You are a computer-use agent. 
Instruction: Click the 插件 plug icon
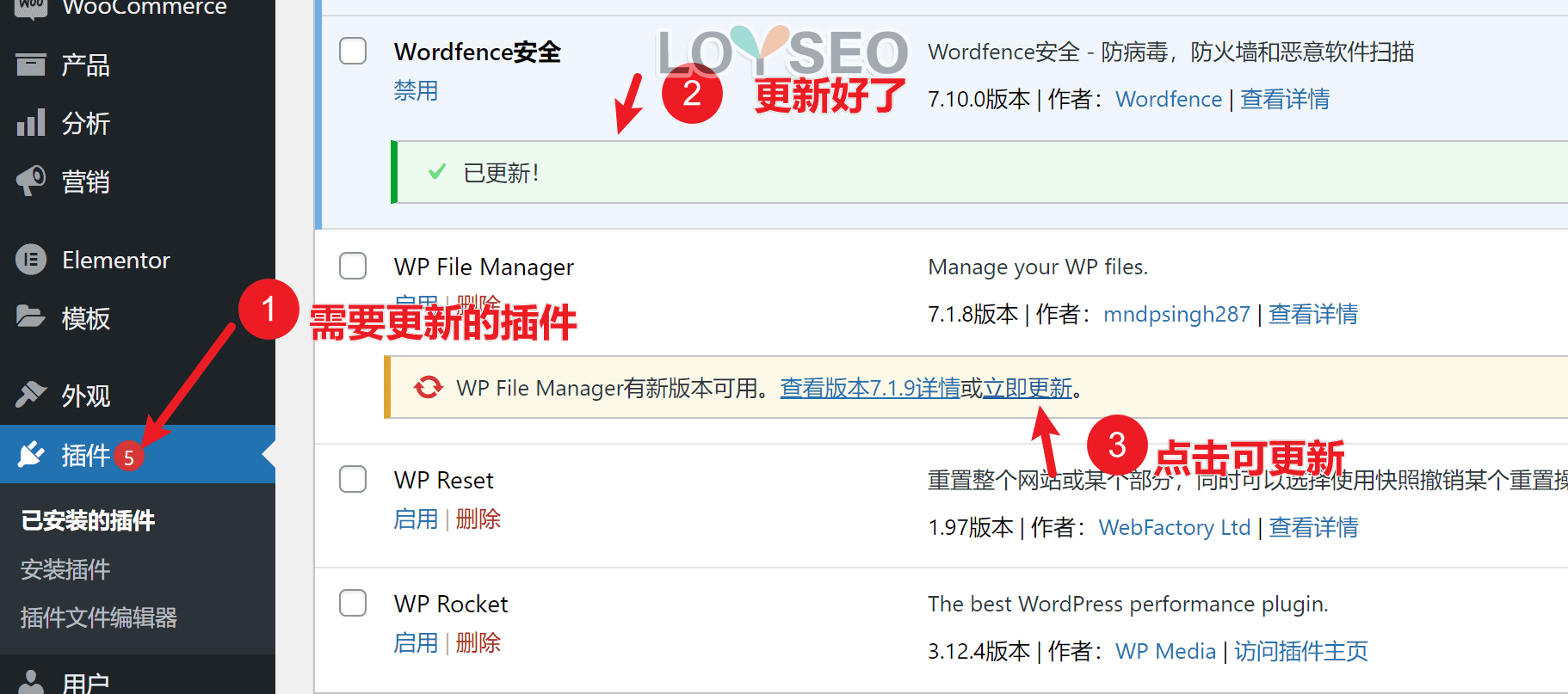31,454
